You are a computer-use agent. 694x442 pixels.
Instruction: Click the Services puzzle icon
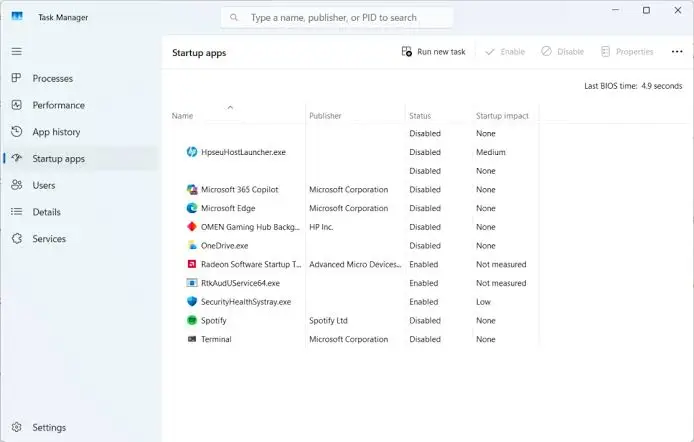point(16,238)
